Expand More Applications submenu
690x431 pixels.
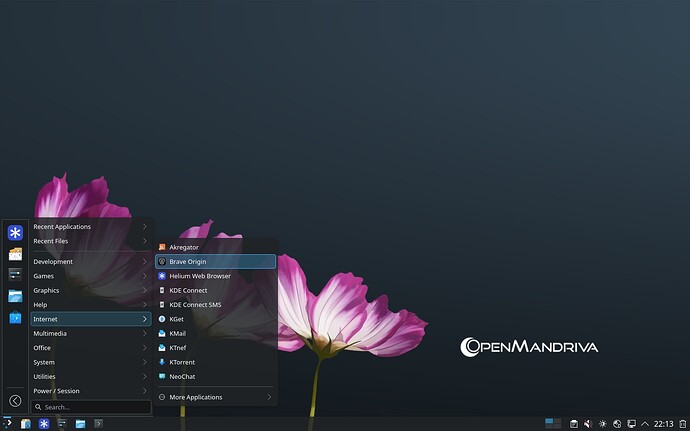coord(216,397)
